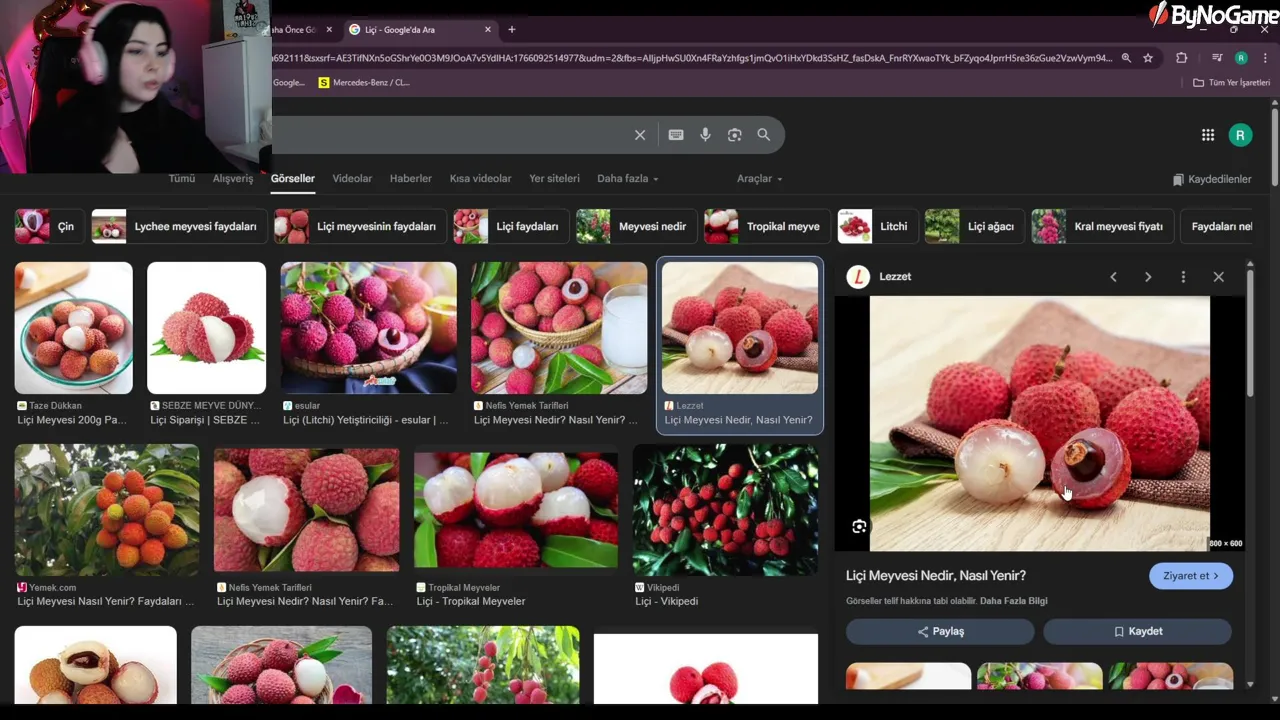This screenshot has height=720, width=1280.
Task: Open the Daha Fazla Bilgi link
Action: (1014, 601)
